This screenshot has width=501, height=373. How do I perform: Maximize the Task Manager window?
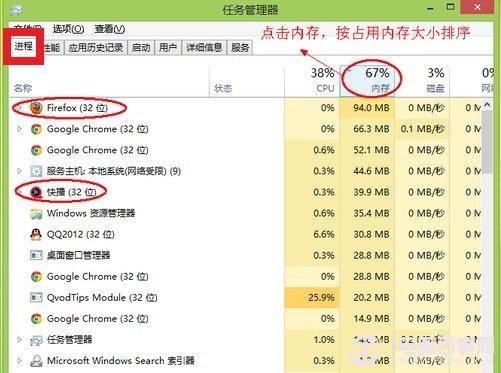(450, 7)
